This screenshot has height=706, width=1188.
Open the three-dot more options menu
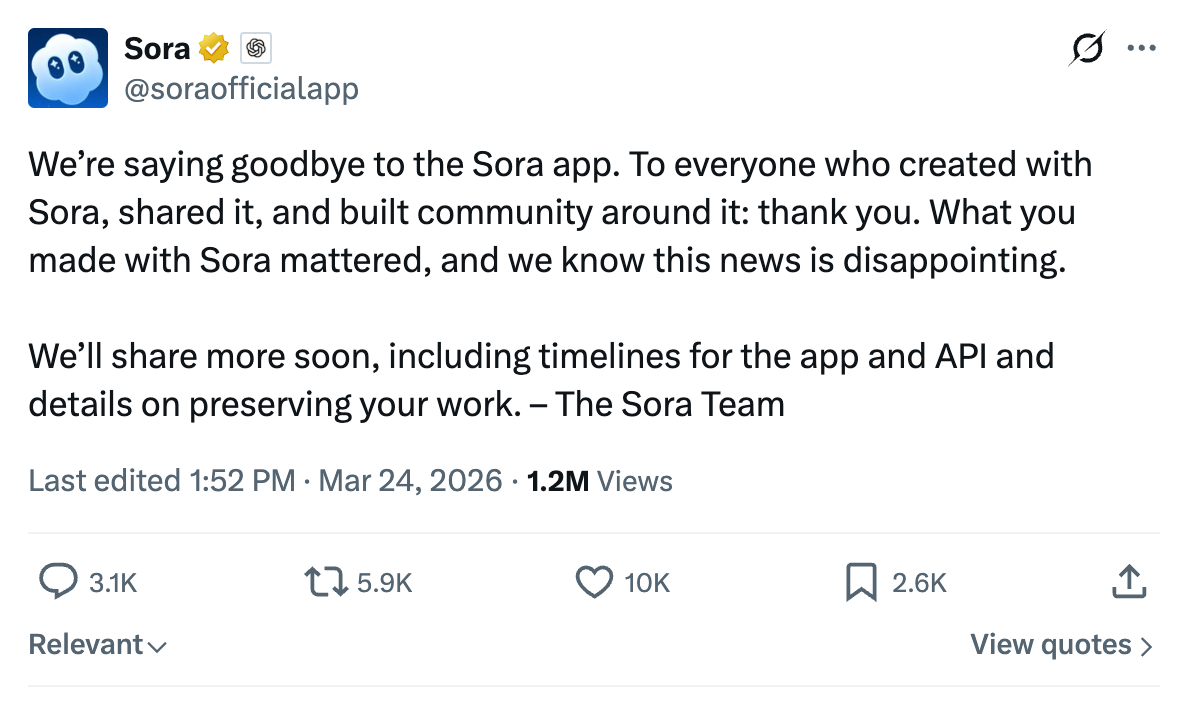1141,48
